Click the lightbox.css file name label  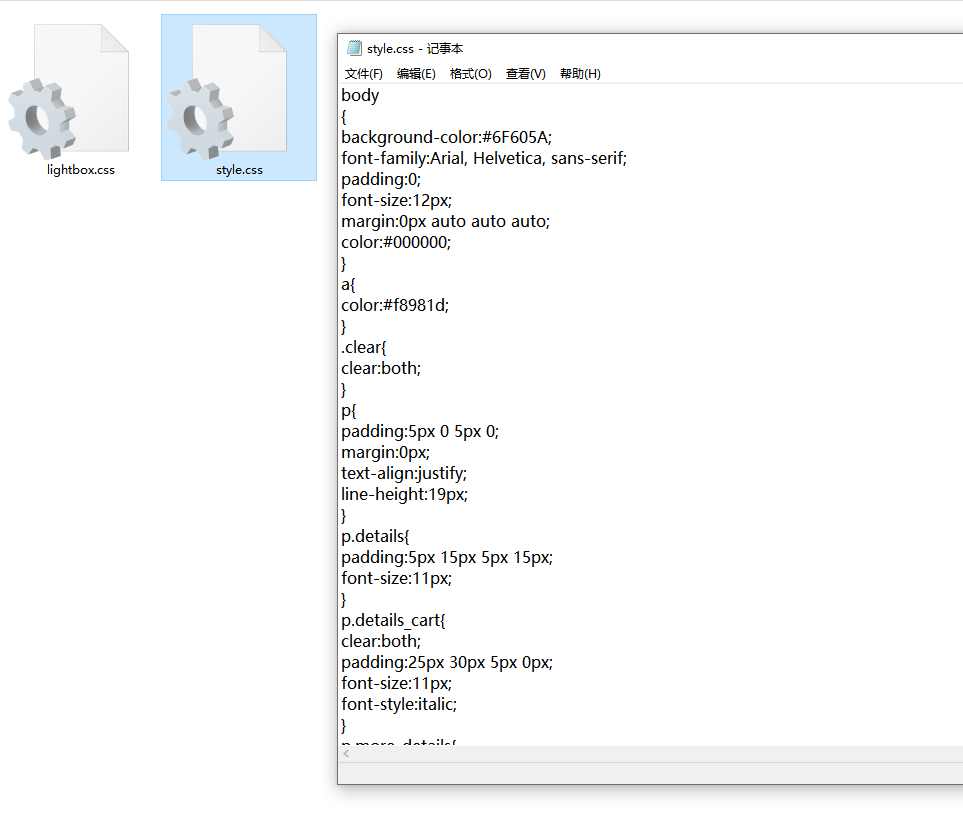[80, 170]
